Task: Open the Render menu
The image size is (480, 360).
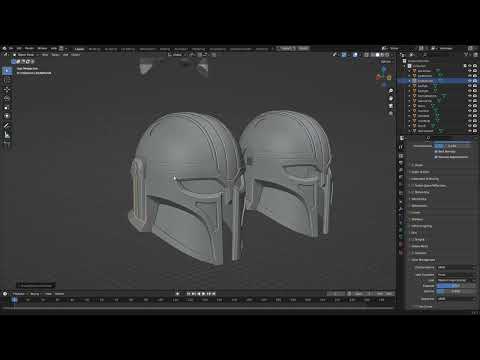Action: [30, 48]
